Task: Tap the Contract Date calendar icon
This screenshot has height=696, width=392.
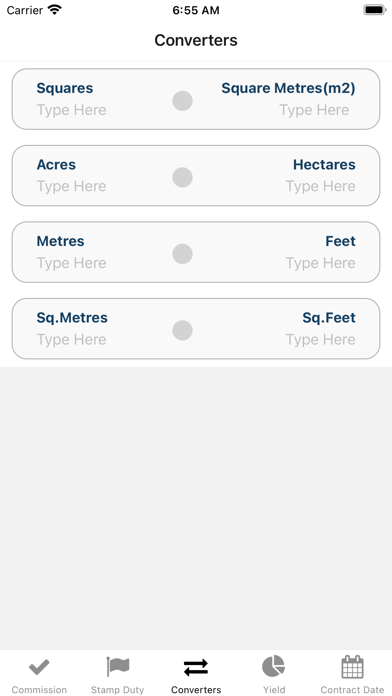Action: 352,666
